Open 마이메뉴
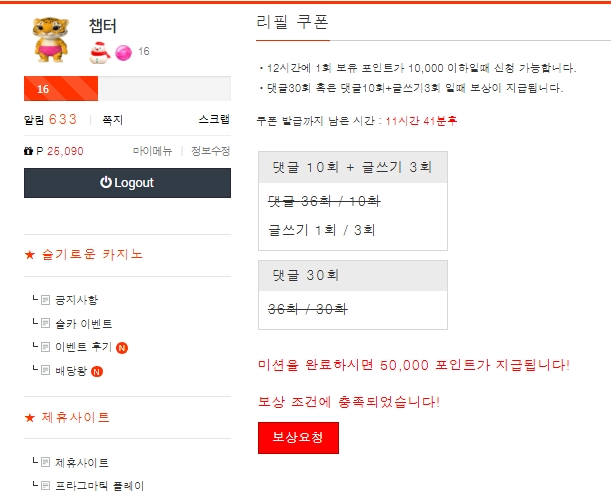Screen dimensions: 611x502 pos(152,151)
